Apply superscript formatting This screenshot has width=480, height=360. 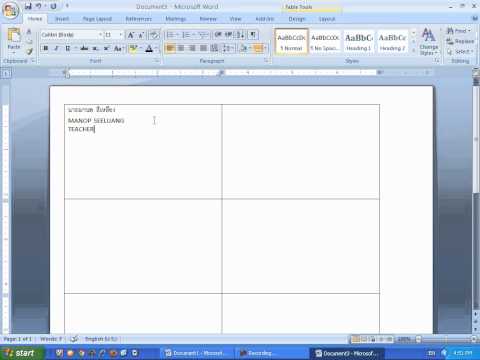tap(107, 48)
